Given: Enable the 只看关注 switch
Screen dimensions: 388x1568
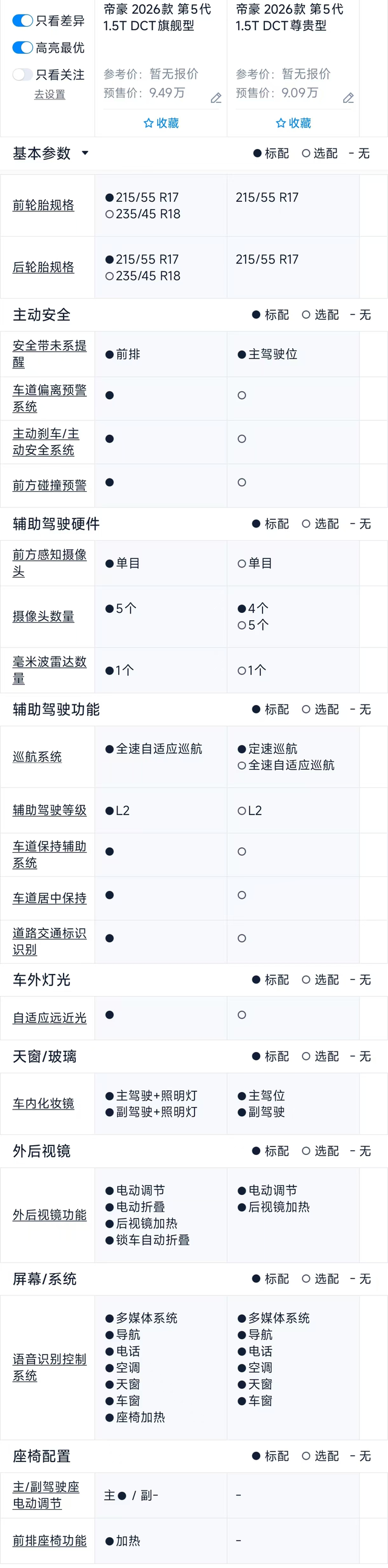Looking at the screenshot, I should tap(22, 74).
